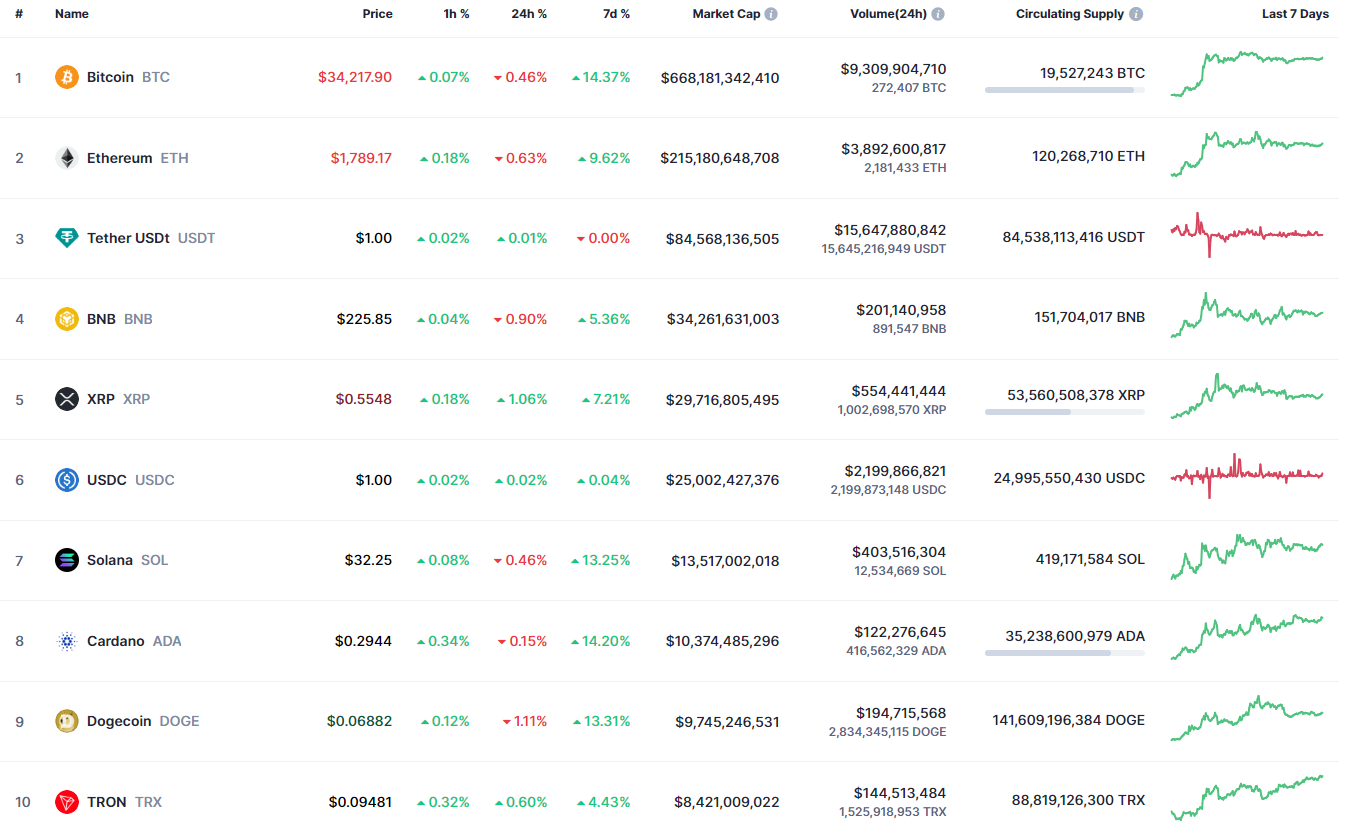Open the Volume(24h) info icon
Image resolution: width=1345 pixels, height=837 pixels.
(938, 14)
